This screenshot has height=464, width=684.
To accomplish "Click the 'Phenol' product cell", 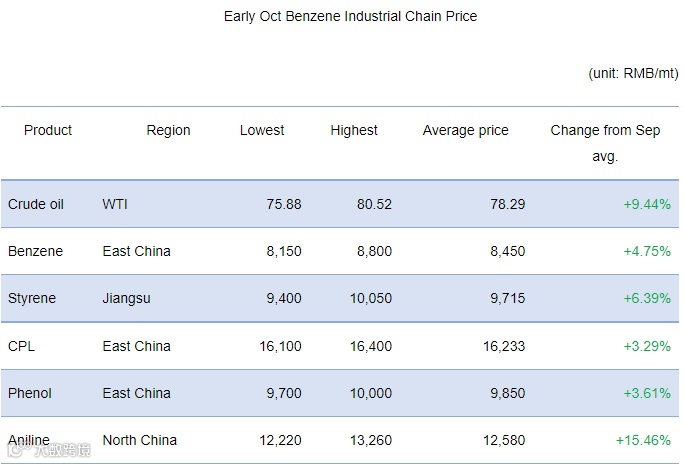I will (31, 393).
